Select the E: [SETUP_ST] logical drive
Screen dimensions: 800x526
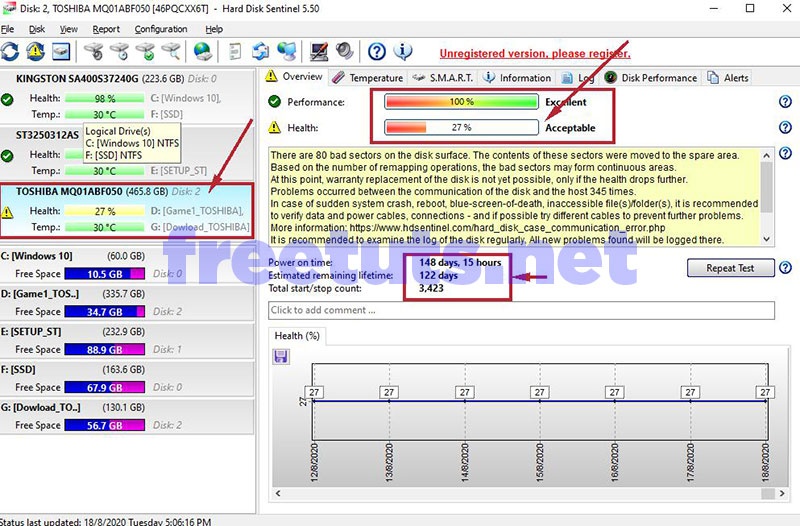click(x=127, y=340)
